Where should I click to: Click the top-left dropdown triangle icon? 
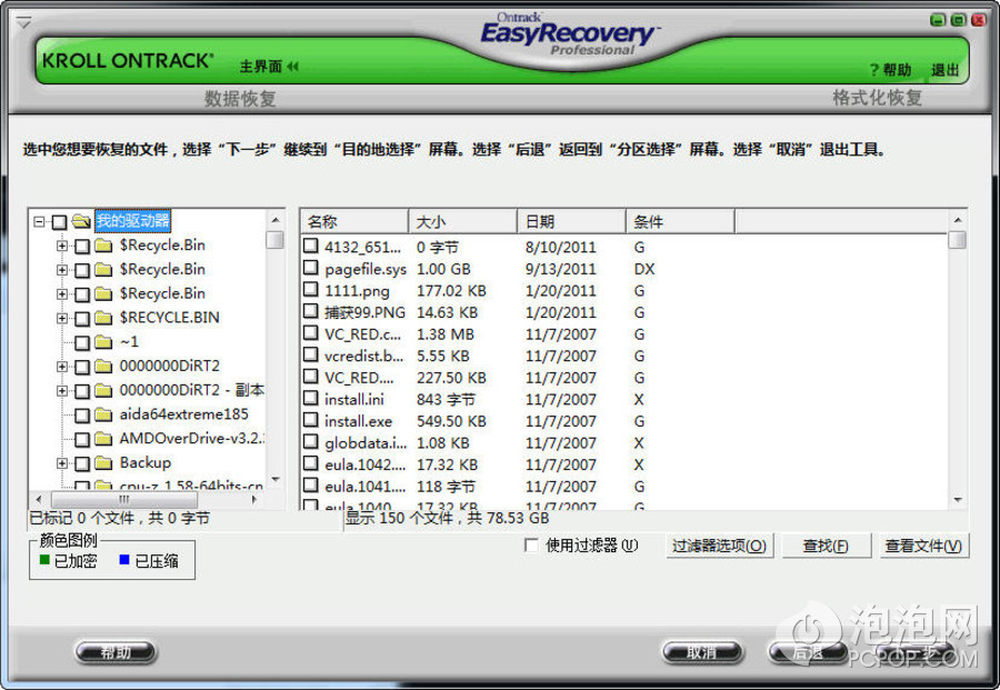24,23
